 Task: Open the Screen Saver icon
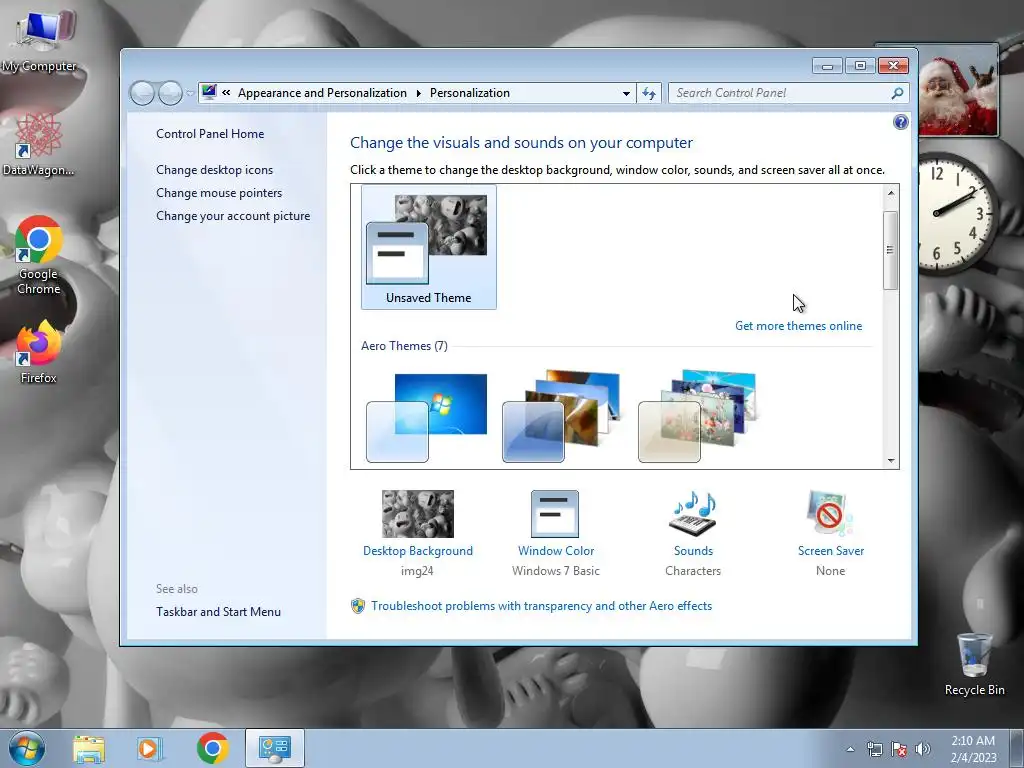[830, 514]
